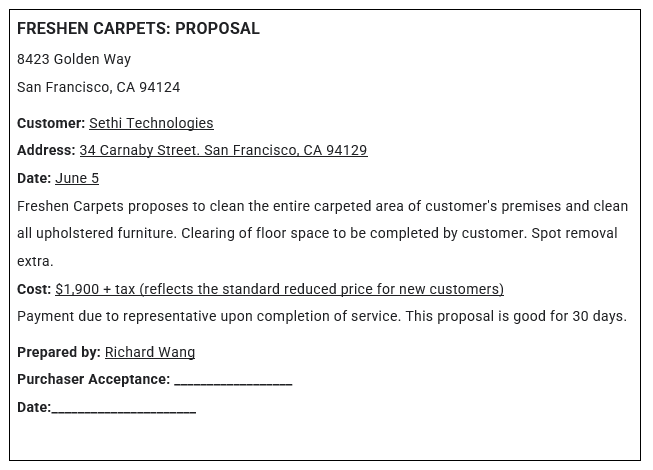Screen dimensions: 653x470
Task: Click the 8423 Golden Way address line
Action: coord(74,59)
